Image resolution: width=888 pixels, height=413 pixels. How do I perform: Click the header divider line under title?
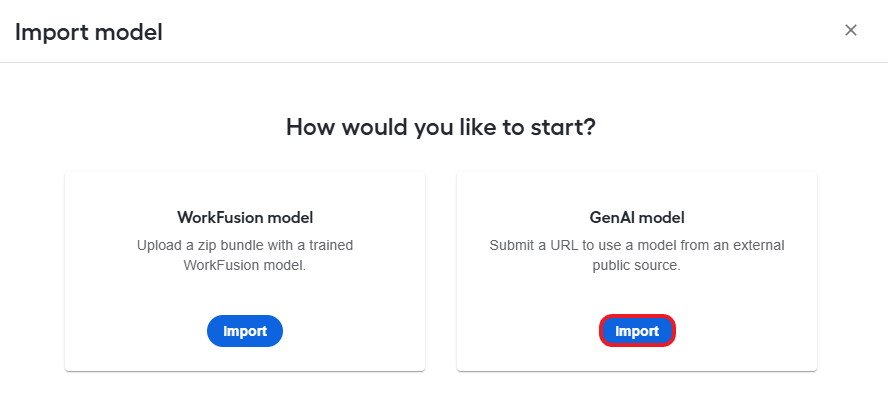coord(444,62)
